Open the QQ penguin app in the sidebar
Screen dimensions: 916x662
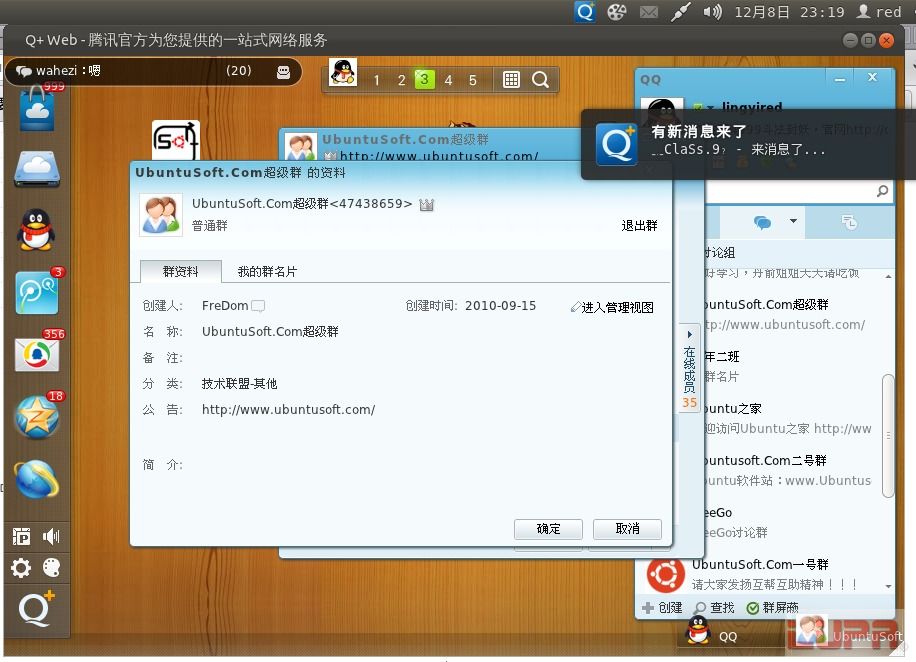[36, 231]
